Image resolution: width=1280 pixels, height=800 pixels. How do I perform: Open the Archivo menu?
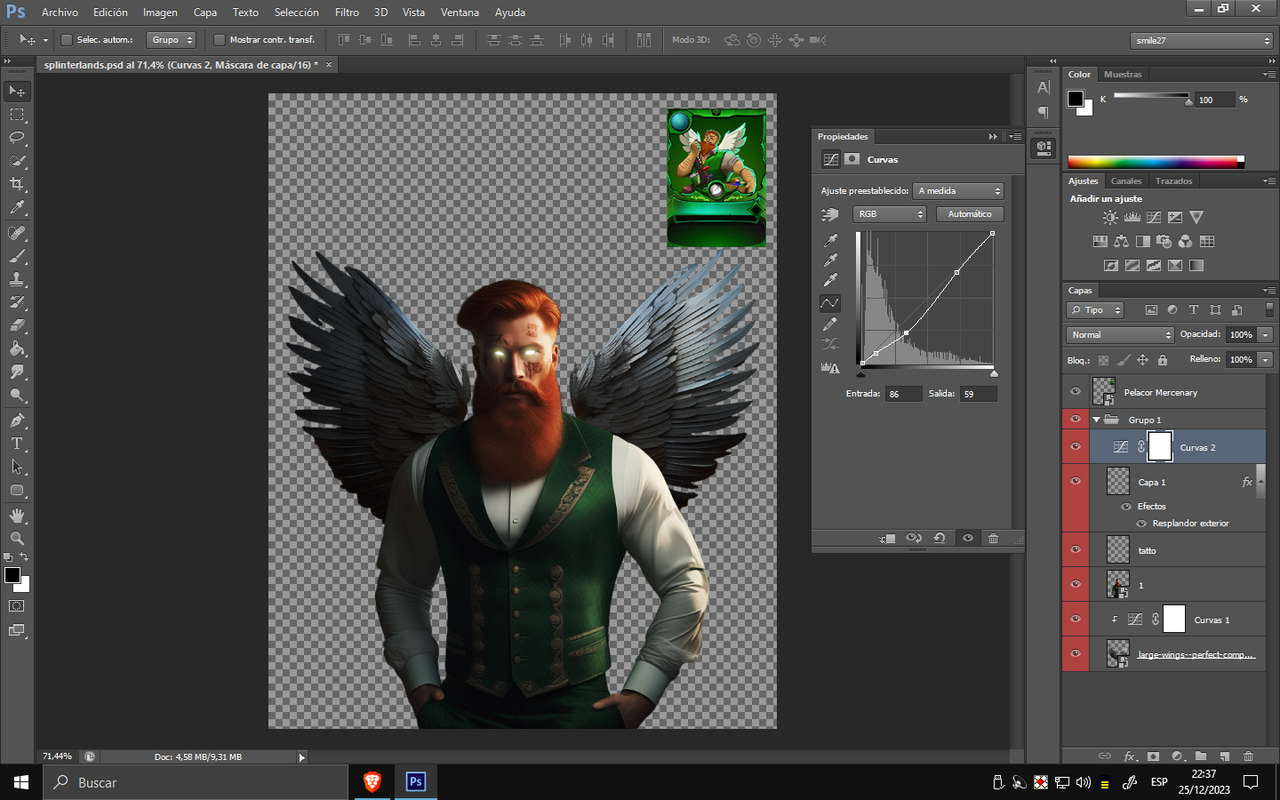60,13
